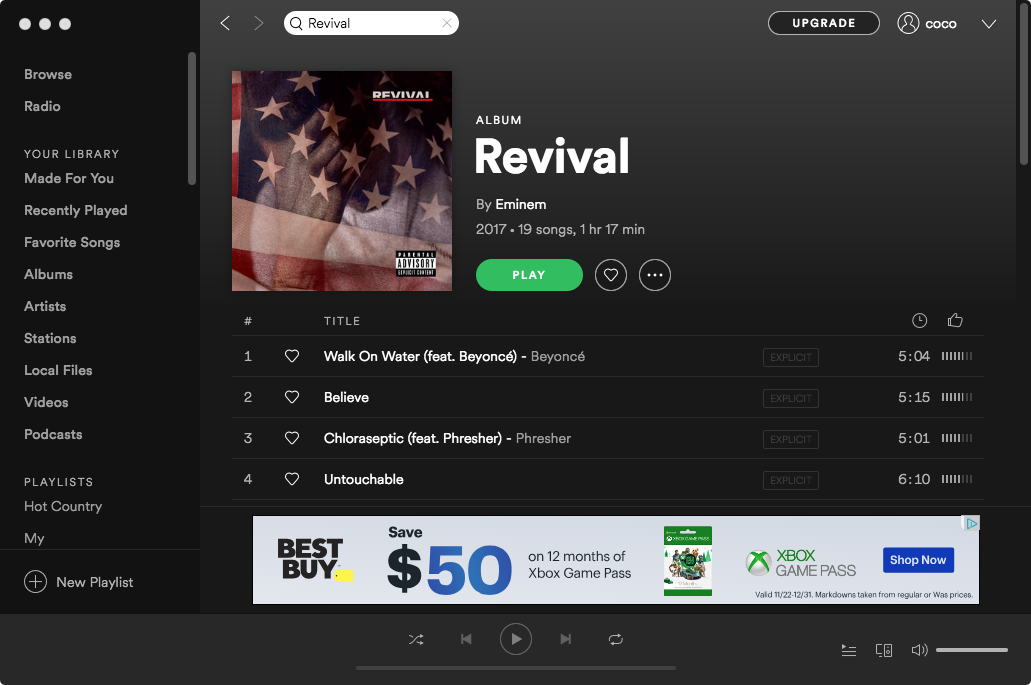The width and height of the screenshot is (1031, 685).
Task: Click the green PLAY button
Action: pos(529,275)
